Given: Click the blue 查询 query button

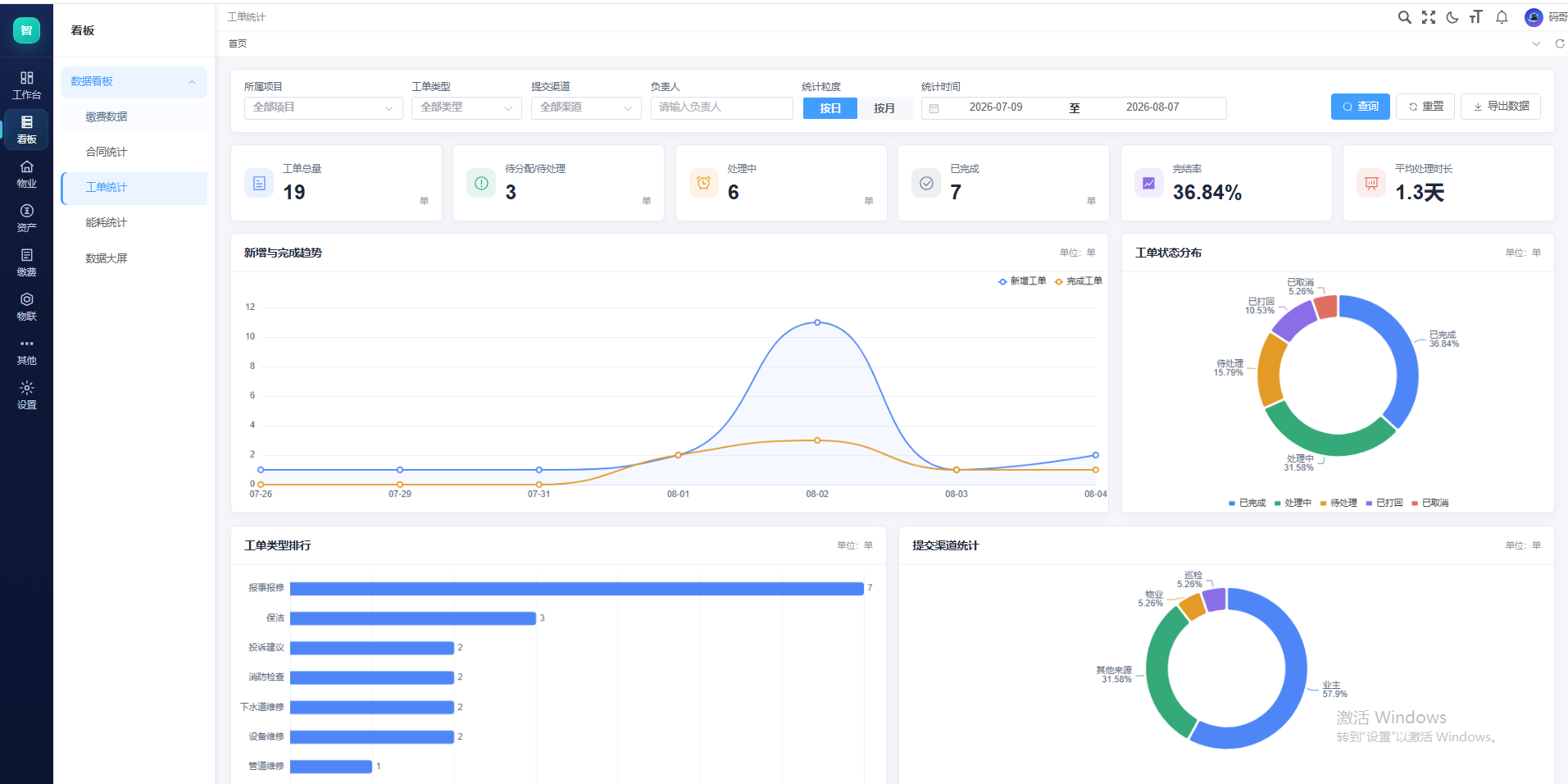Looking at the screenshot, I should pos(1360,107).
